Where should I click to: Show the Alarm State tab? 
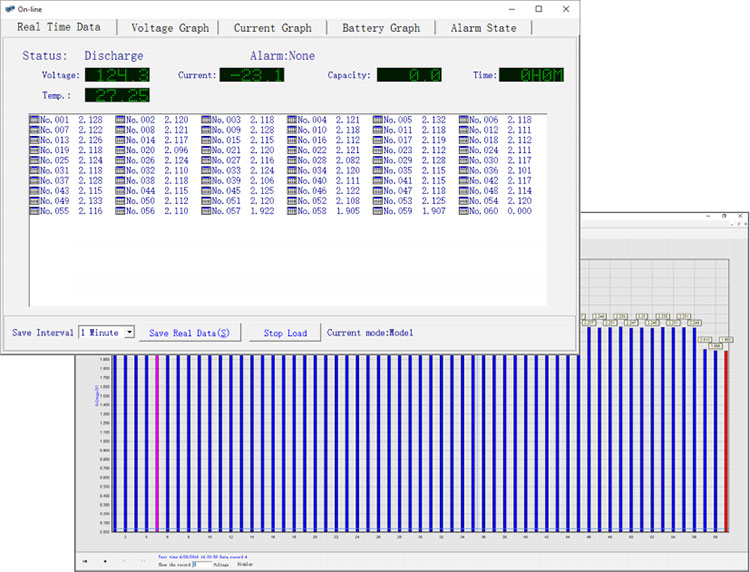click(483, 28)
